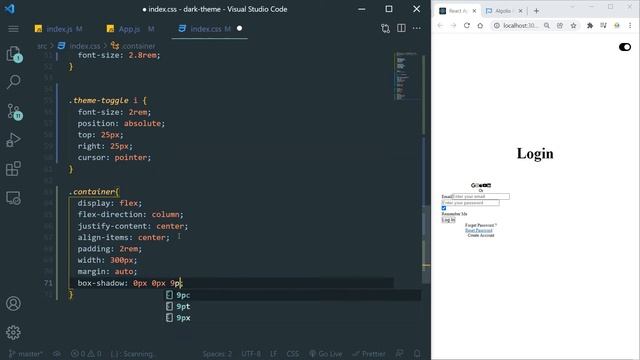Screen dimensions: 640x360
Task: Click the feedback icon in status bar
Action: pos(400,354)
